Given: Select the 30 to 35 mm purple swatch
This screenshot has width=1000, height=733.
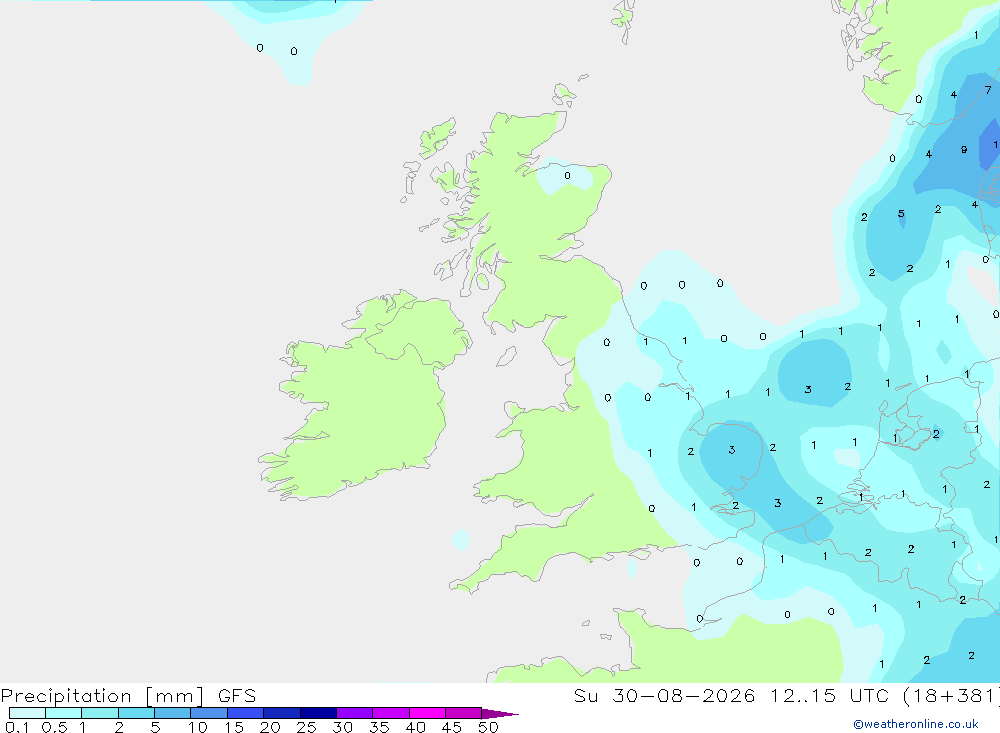Looking at the screenshot, I should (x=354, y=713).
